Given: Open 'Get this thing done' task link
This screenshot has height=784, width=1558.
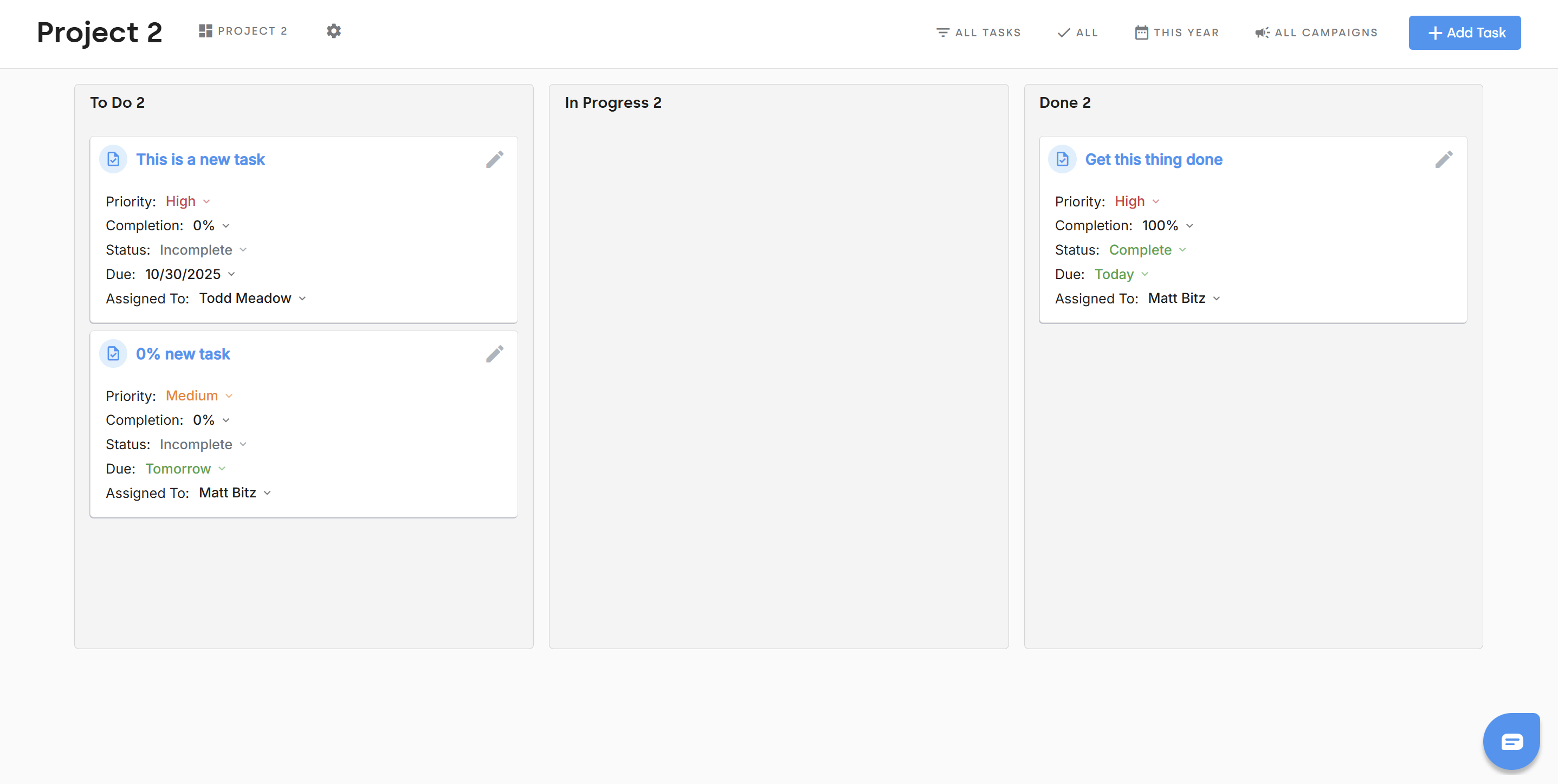Looking at the screenshot, I should pos(1153,160).
